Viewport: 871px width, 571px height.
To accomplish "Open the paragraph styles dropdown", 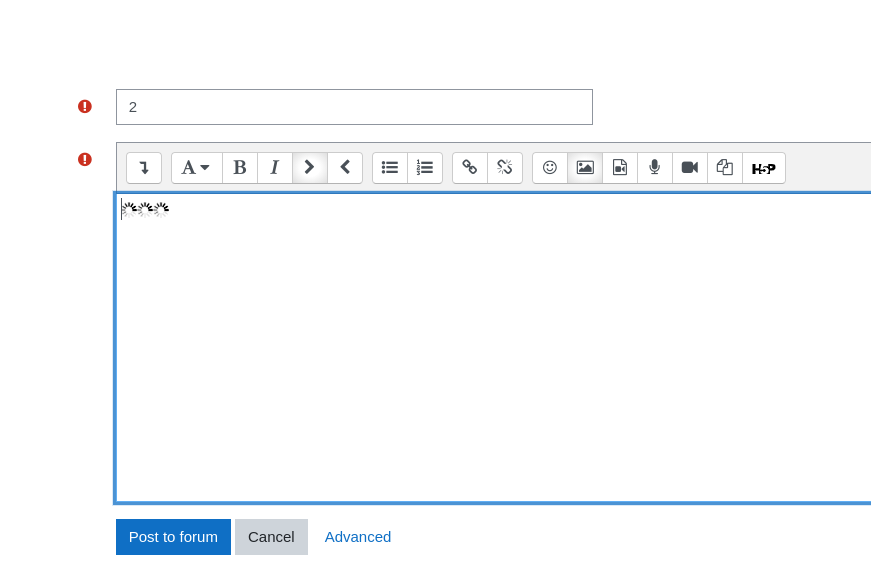I will coord(197,168).
